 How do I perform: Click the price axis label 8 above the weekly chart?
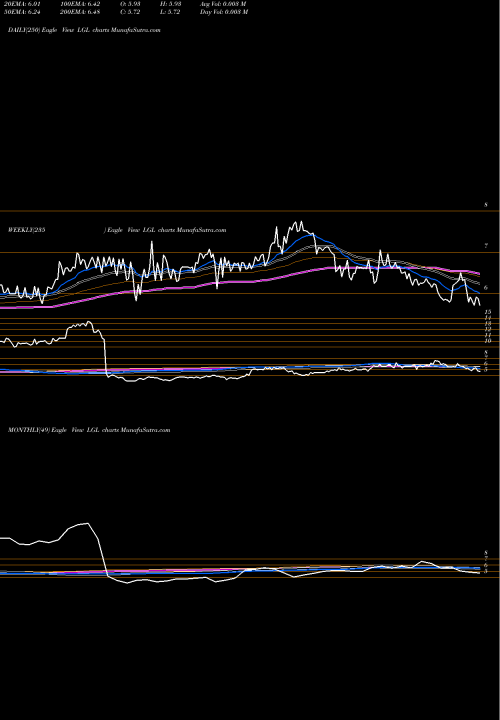(486, 205)
